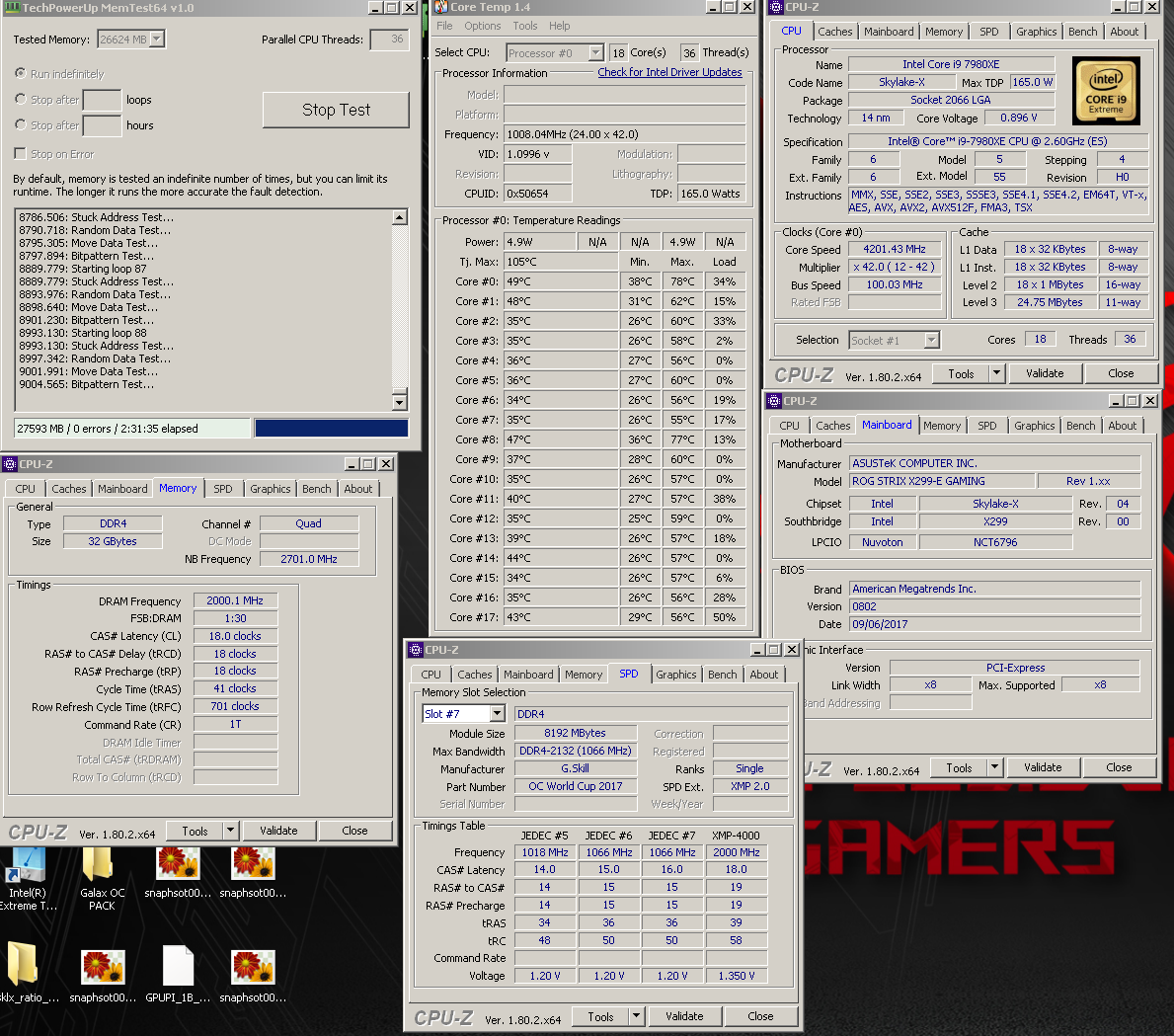The width and height of the screenshot is (1174, 1036).
Task: Click the '8993.130: Starting loop 88' log line
Action: (x=83, y=333)
